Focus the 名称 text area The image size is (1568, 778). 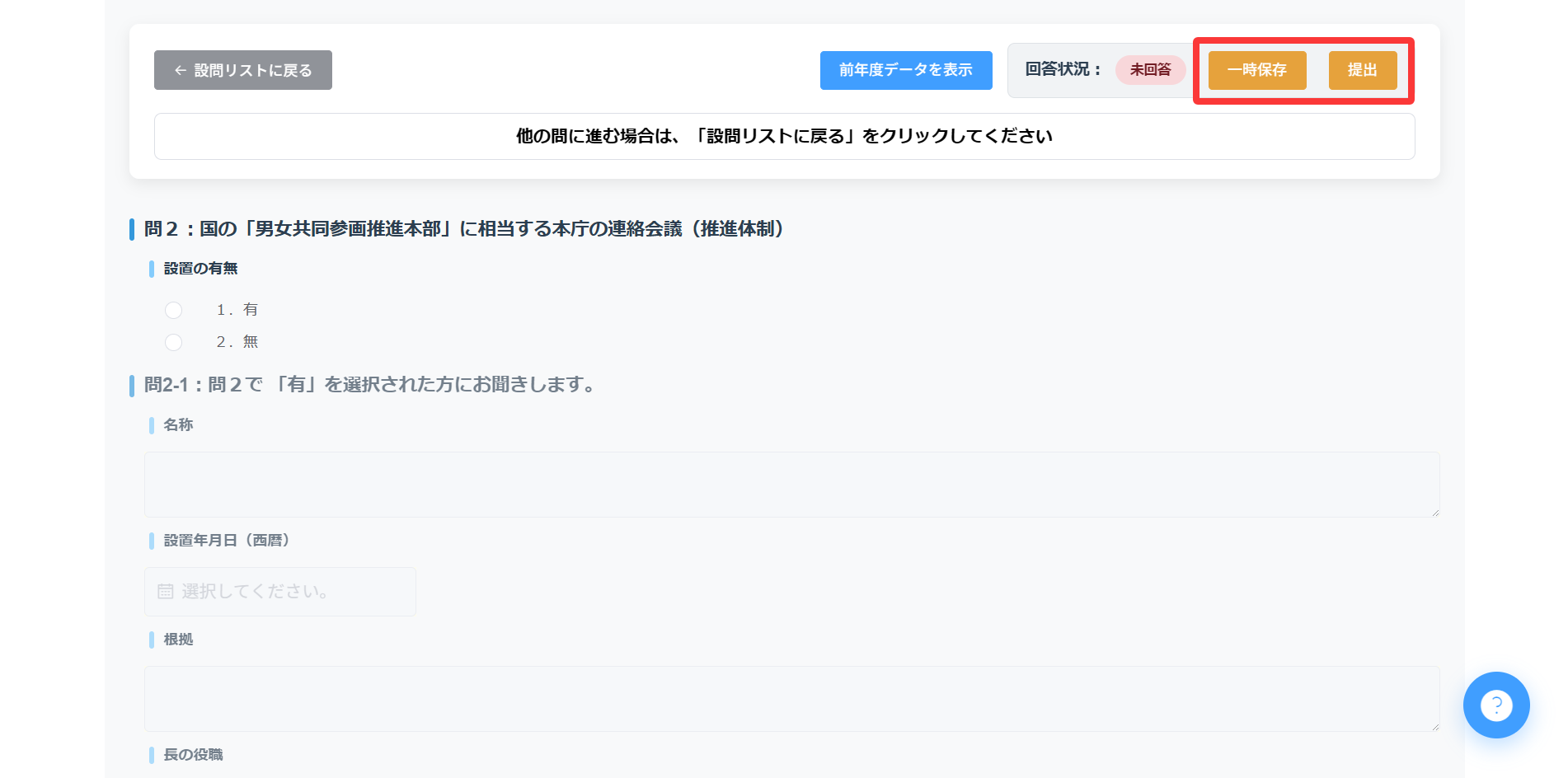coord(792,485)
